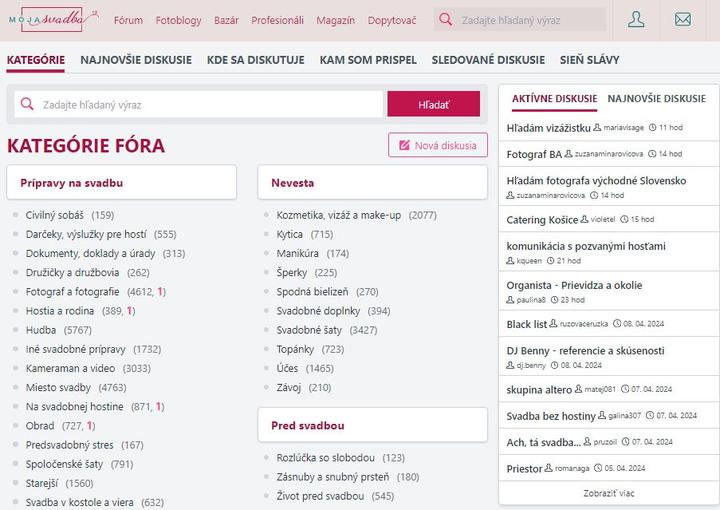
Task: Open the Kde sa diskutuje tab
Action: tap(255, 59)
